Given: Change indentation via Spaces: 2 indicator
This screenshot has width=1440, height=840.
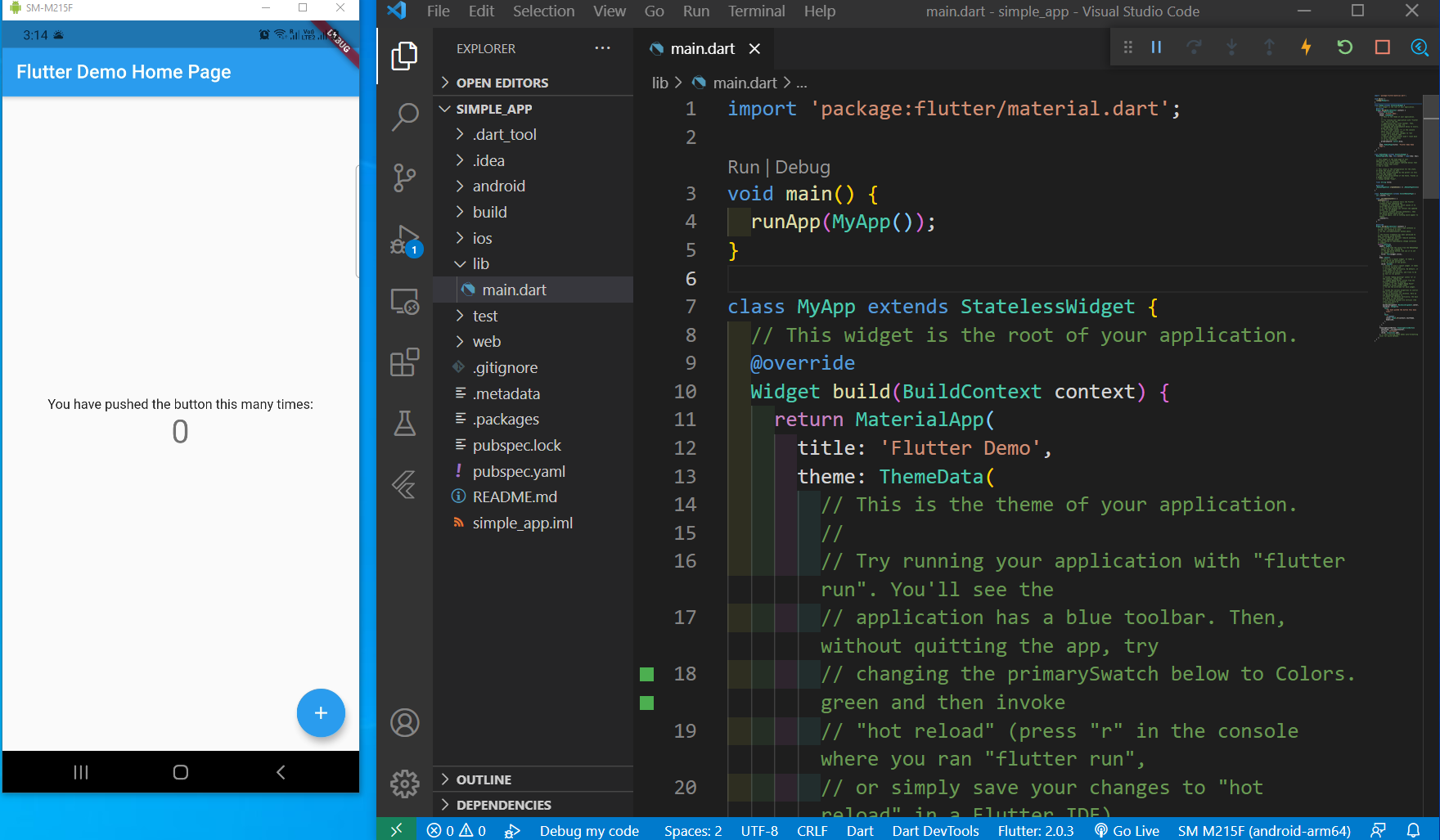Looking at the screenshot, I should pos(693,830).
